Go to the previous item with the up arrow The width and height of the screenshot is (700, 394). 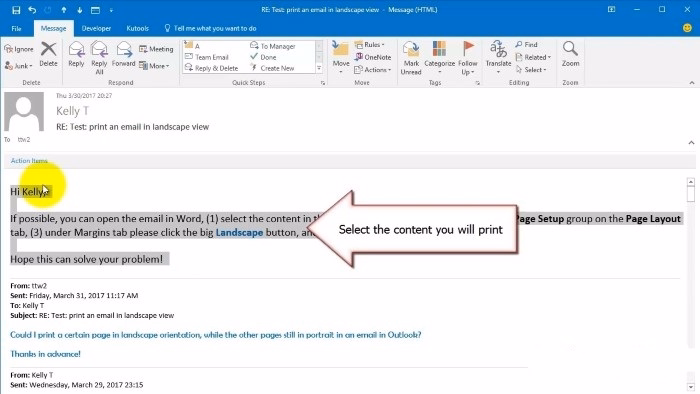tap(64, 10)
